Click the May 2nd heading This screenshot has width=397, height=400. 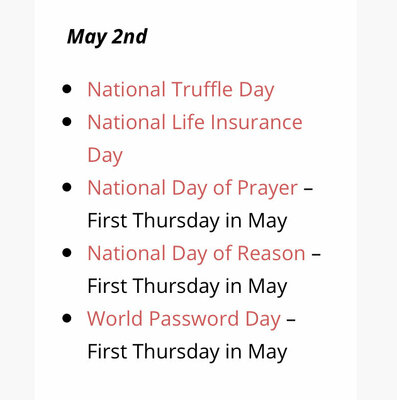pos(107,37)
